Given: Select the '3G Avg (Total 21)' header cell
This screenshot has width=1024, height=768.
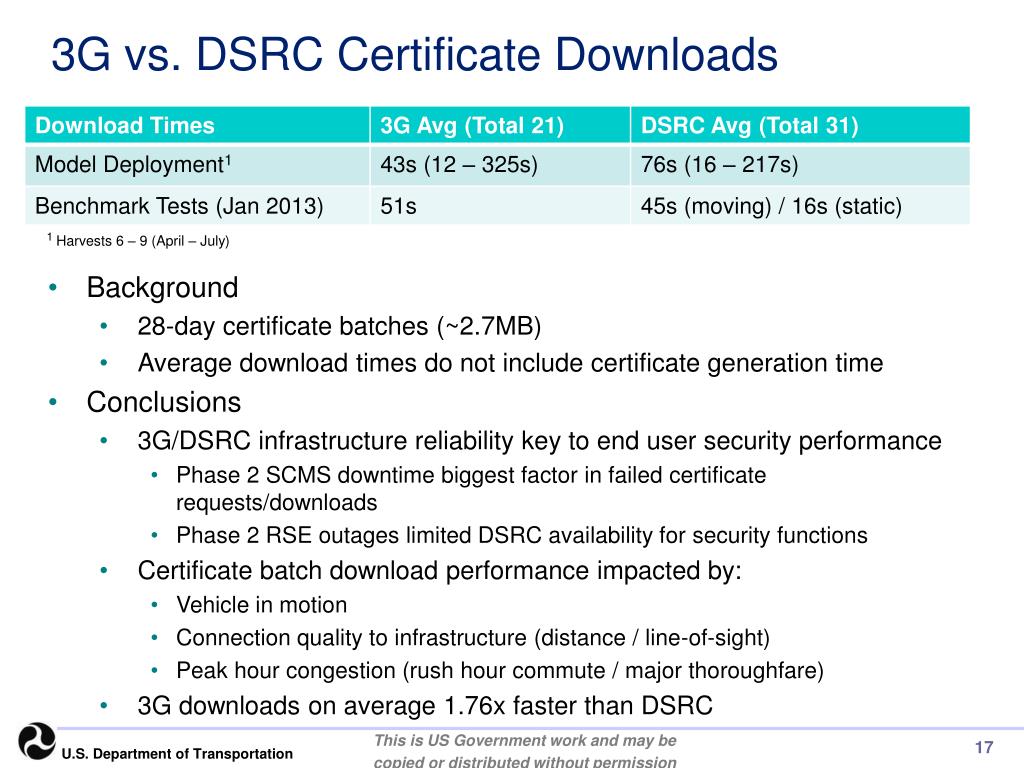Looking at the screenshot, I should 500,125.
